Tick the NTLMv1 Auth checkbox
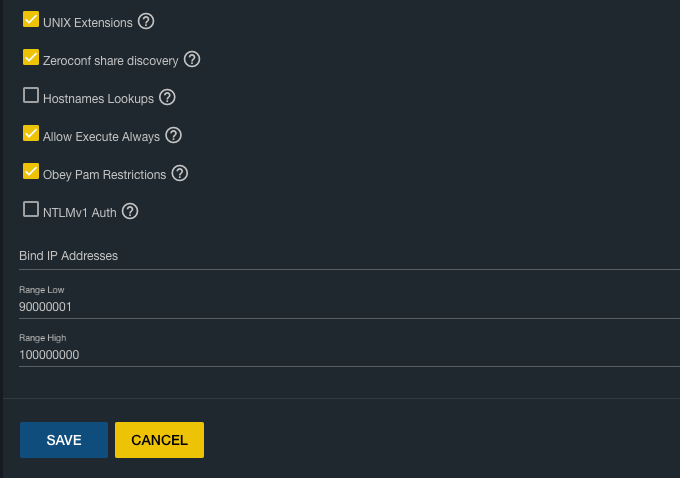This screenshot has width=680, height=478. pos(31,210)
